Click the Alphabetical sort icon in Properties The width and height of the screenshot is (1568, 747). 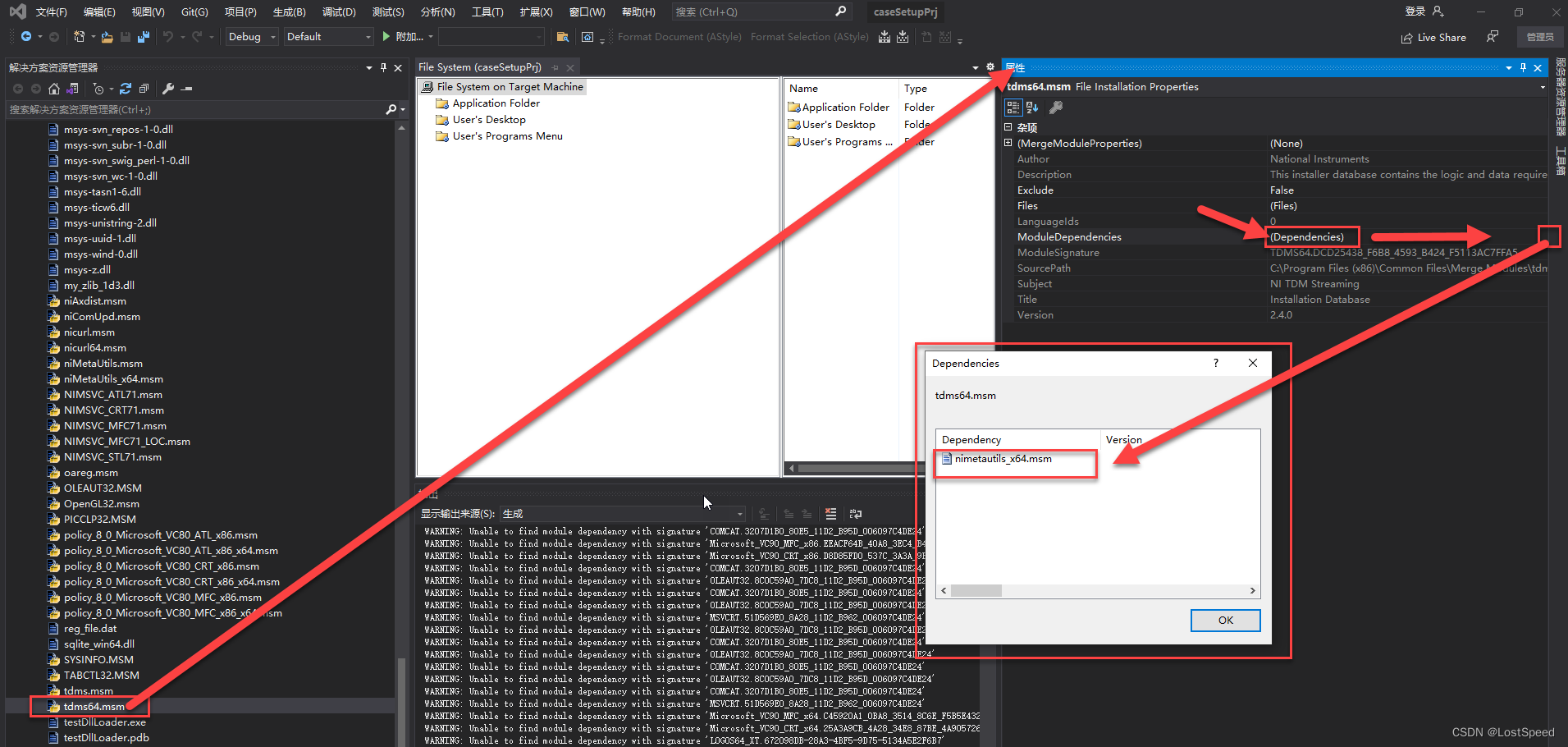[x=1032, y=108]
